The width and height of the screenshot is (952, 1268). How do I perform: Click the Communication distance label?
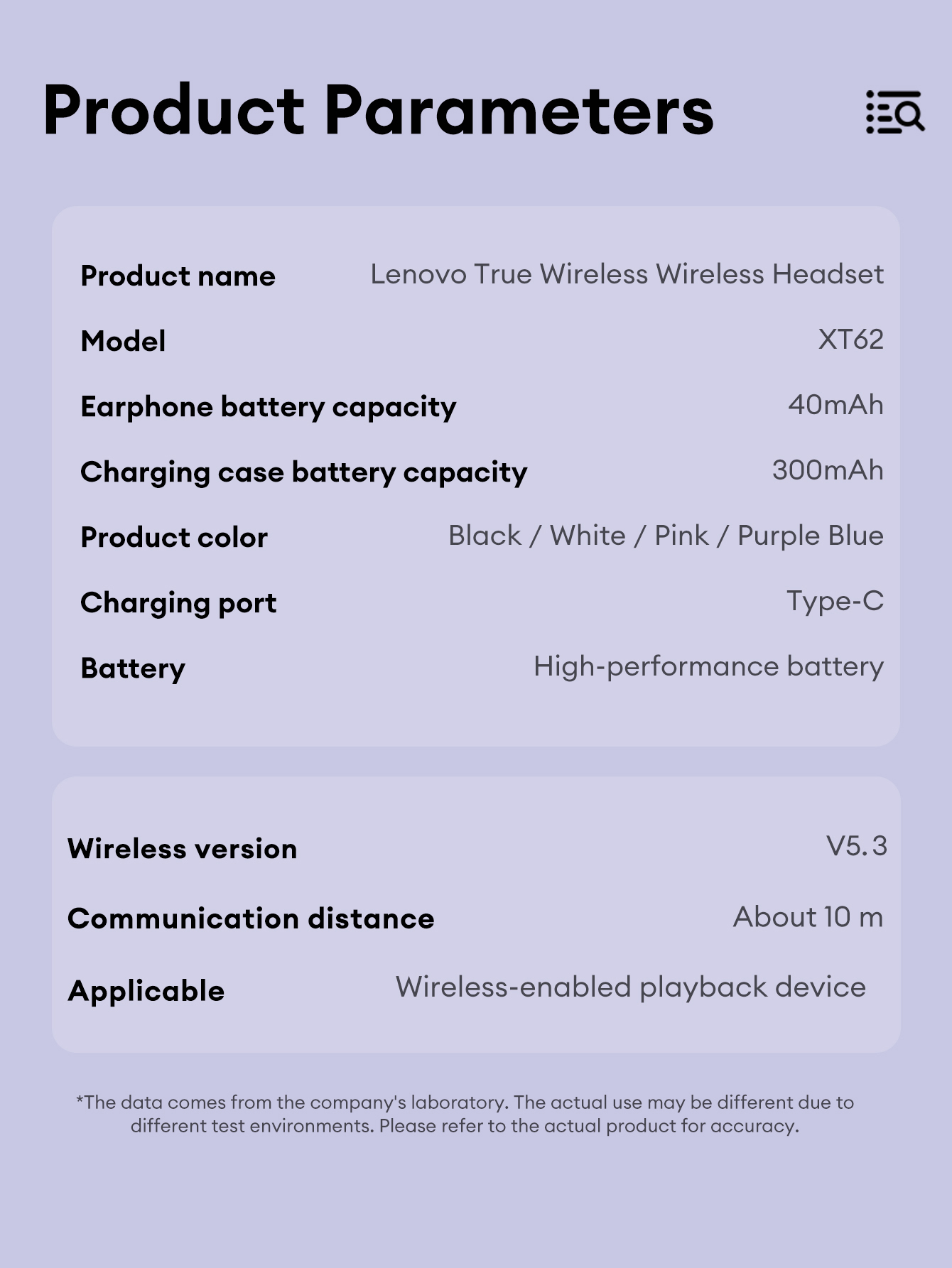(x=251, y=919)
